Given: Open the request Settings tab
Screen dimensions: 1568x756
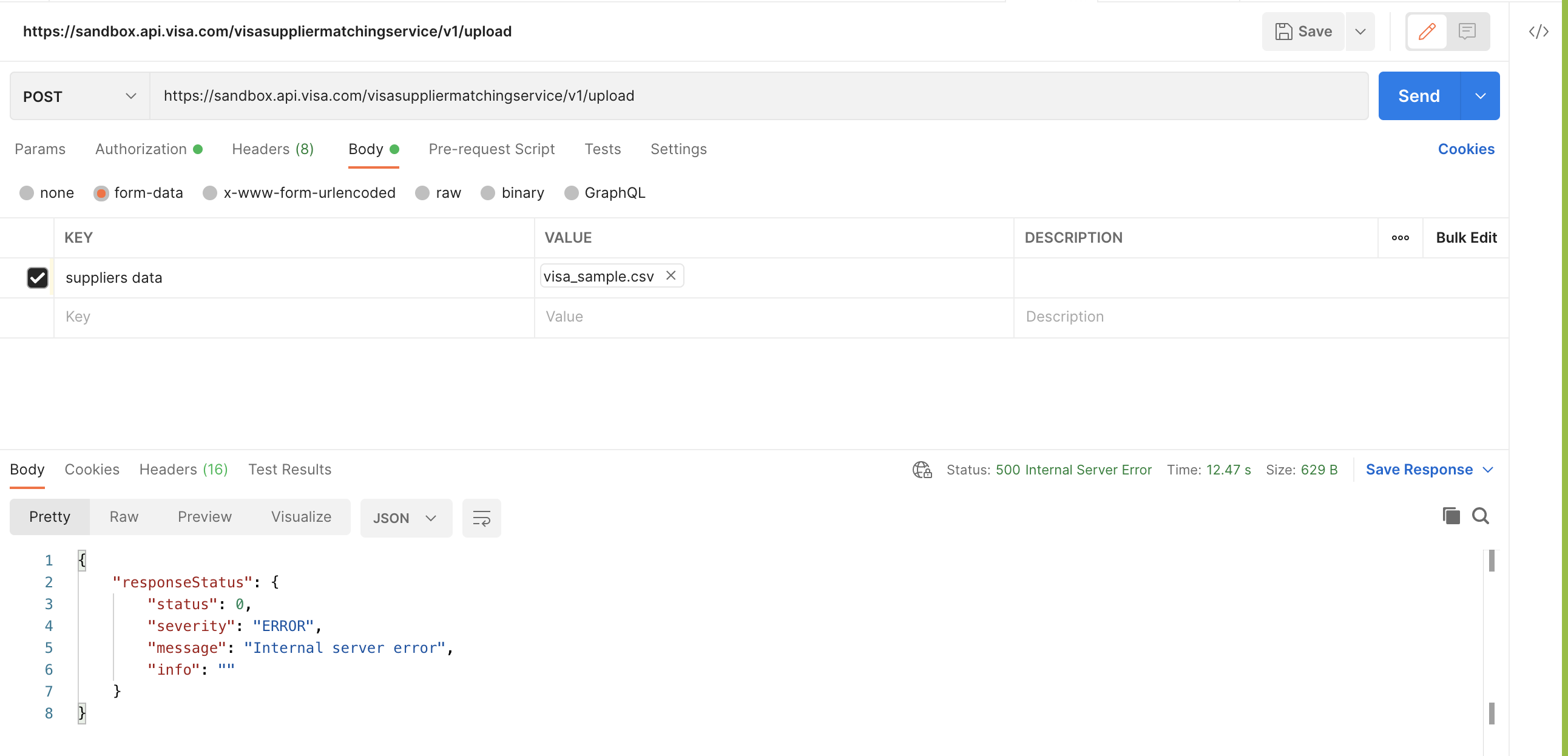Looking at the screenshot, I should click(678, 149).
